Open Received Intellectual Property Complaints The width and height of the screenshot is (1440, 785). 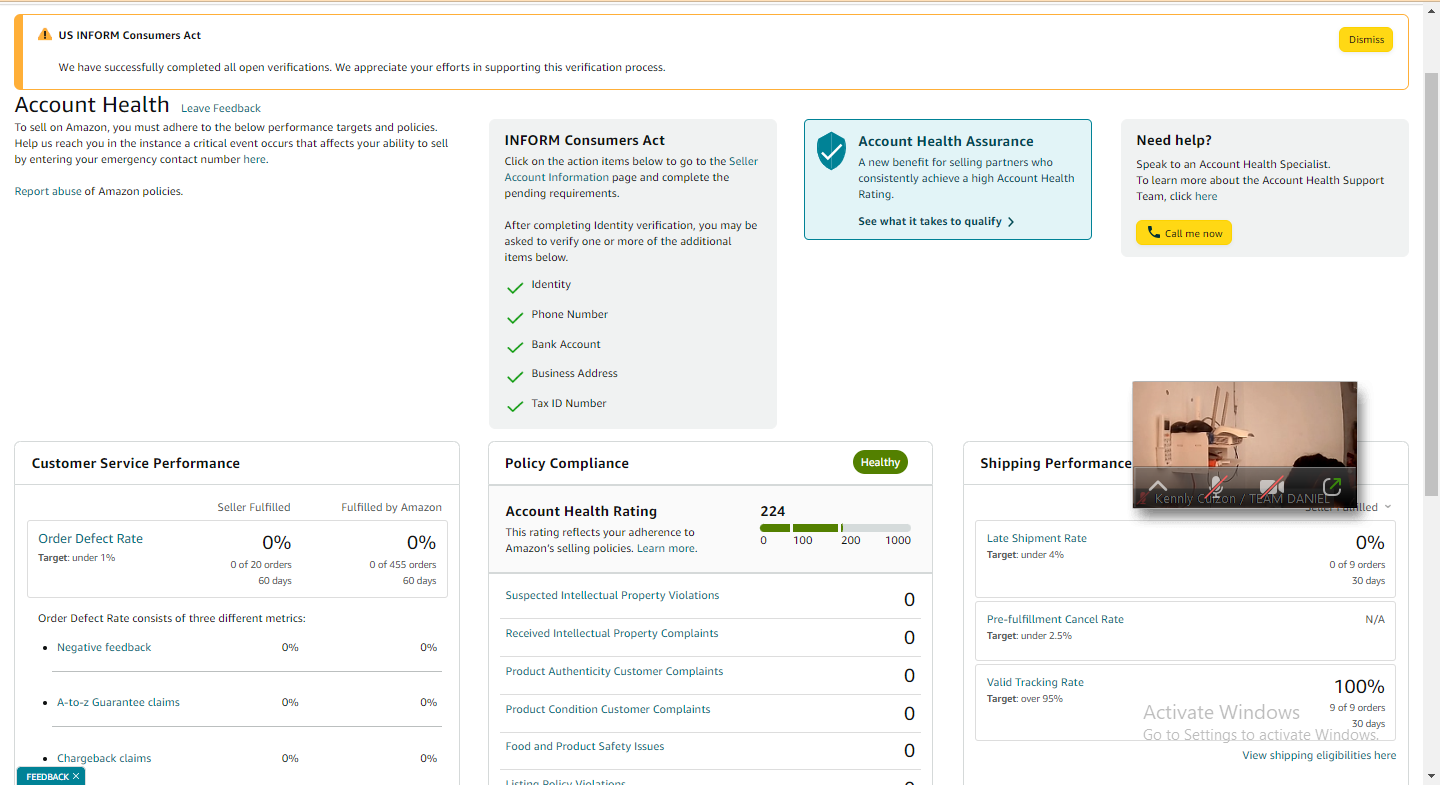click(x=612, y=633)
